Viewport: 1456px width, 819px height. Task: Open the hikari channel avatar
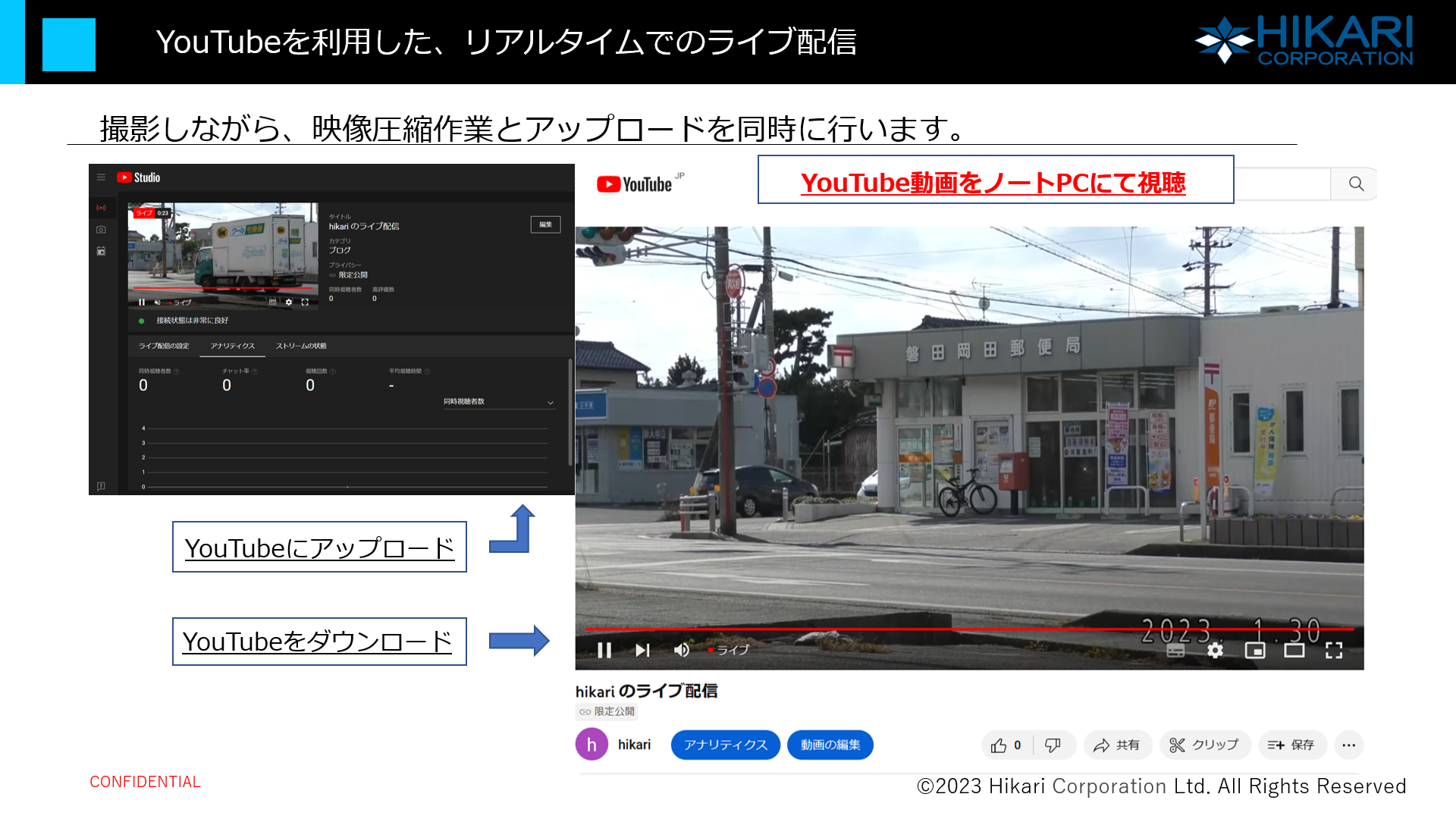tap(591, 745)
